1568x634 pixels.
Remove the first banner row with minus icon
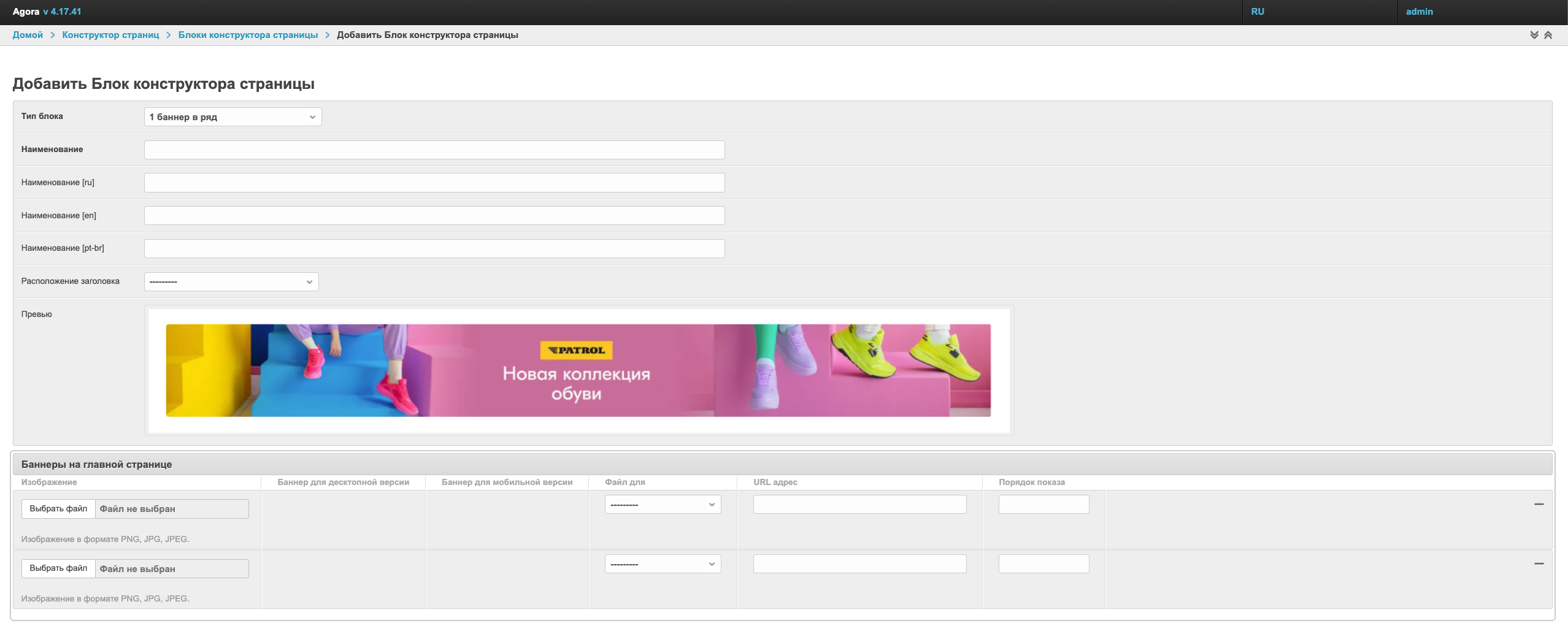[x=1539, y=504]
